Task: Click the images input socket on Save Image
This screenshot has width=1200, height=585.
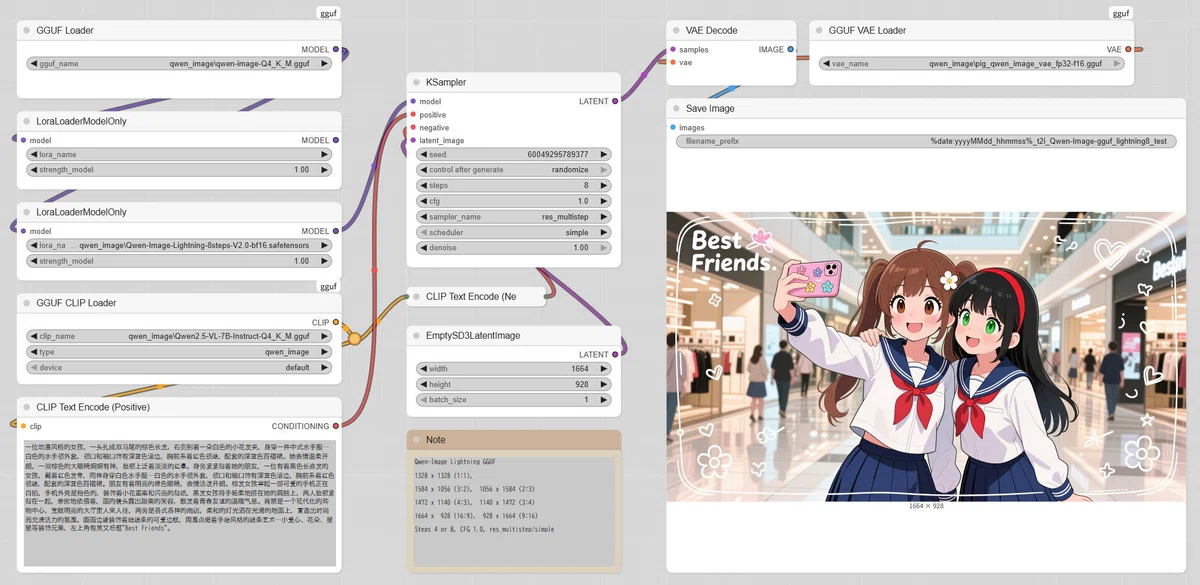Action: pos(672,127)
